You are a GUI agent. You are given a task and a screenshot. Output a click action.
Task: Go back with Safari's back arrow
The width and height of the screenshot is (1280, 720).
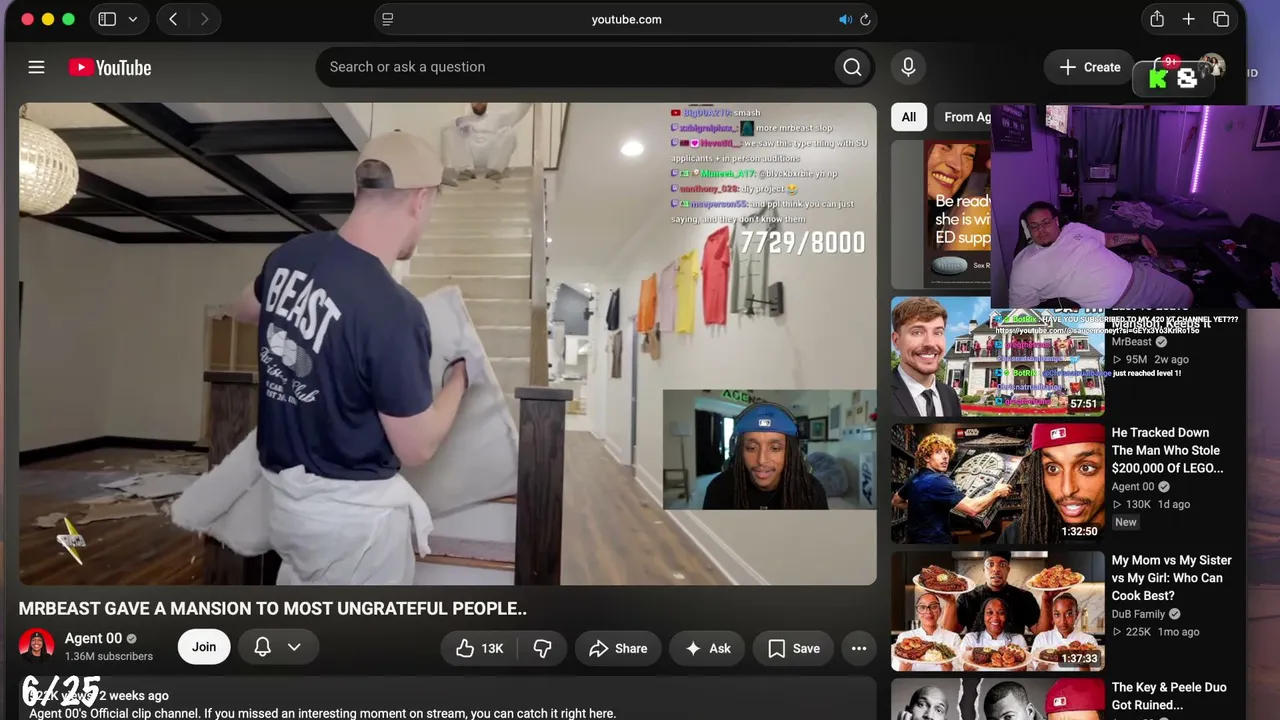click(173, 19)
